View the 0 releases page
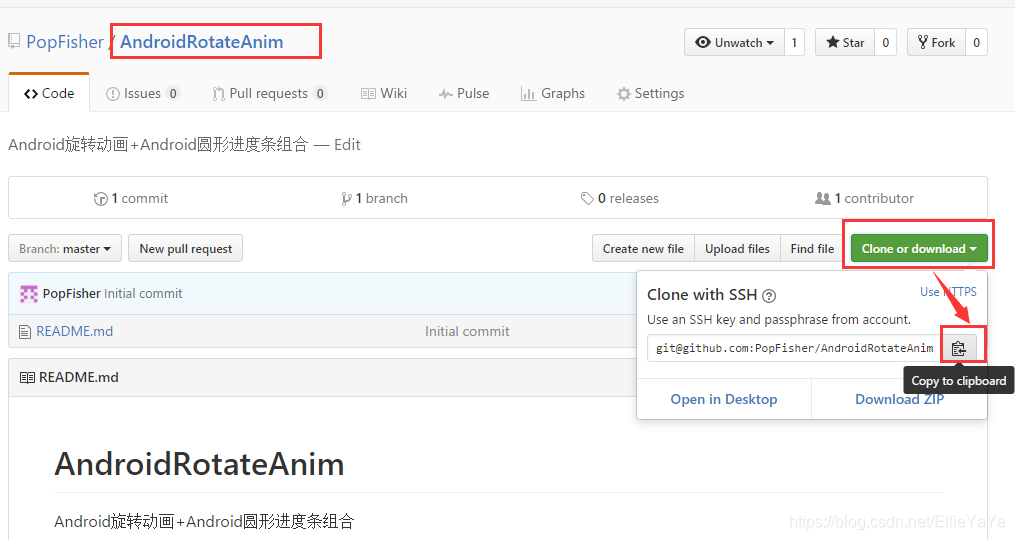Screen dimensions: 1015x540 pyautogui.click(x=619, y=198)
